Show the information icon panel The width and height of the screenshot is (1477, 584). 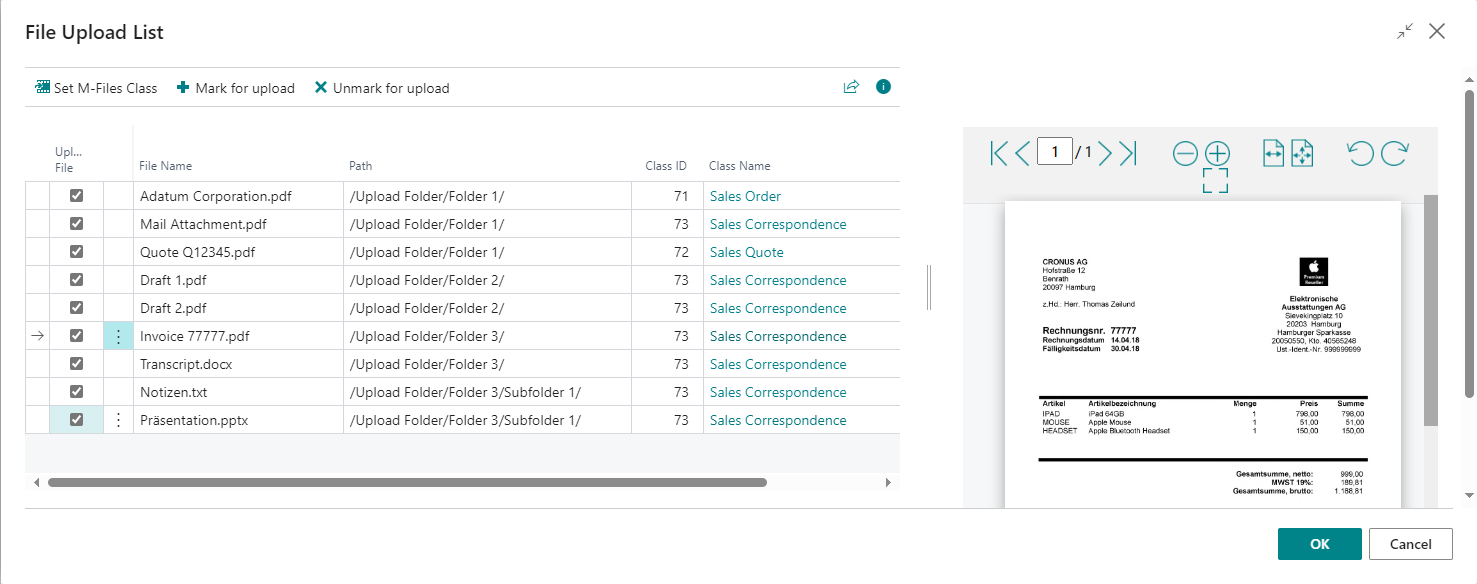click(883, 87)
